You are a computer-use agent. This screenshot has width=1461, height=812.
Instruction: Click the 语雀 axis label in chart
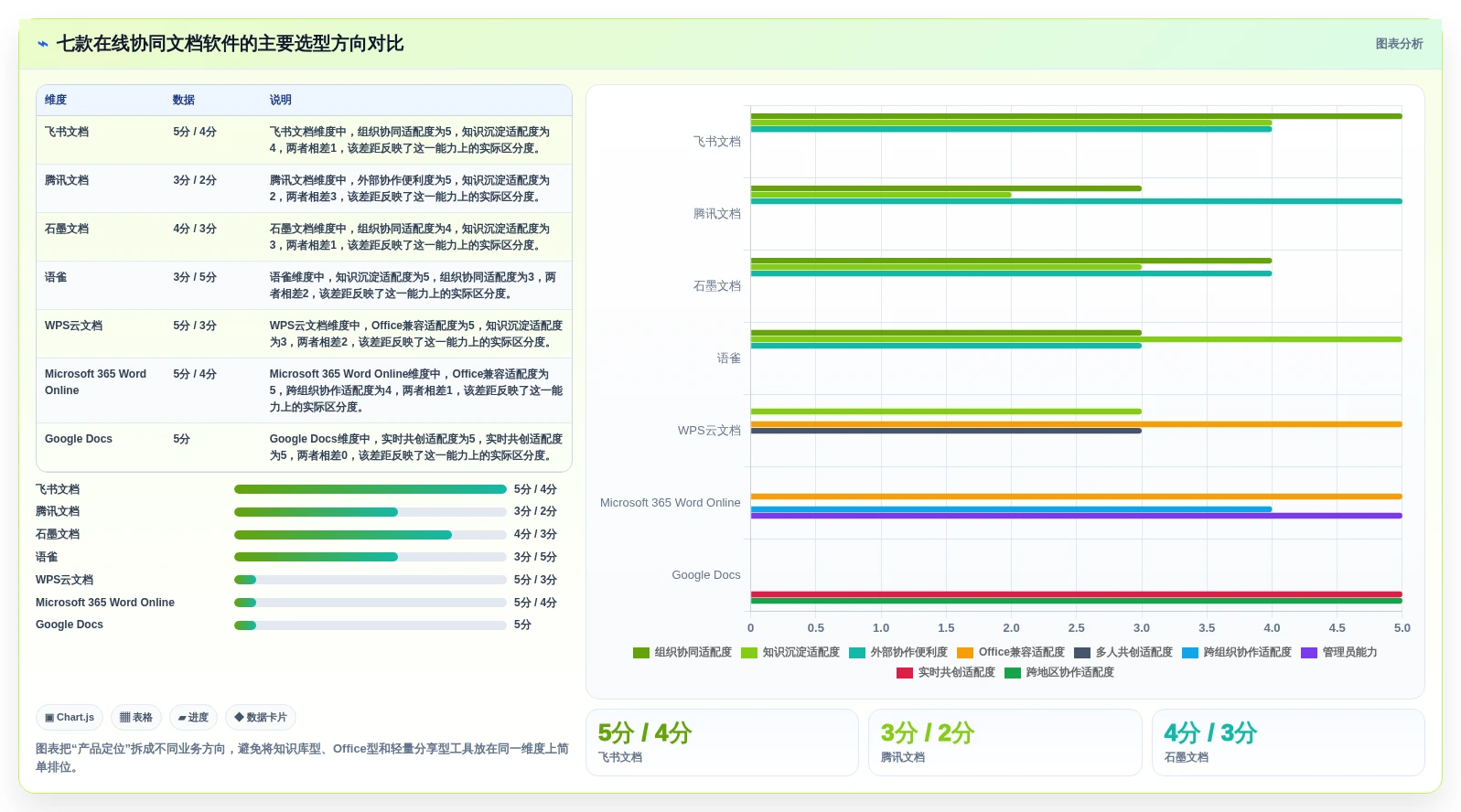click(x=729, y=358)
